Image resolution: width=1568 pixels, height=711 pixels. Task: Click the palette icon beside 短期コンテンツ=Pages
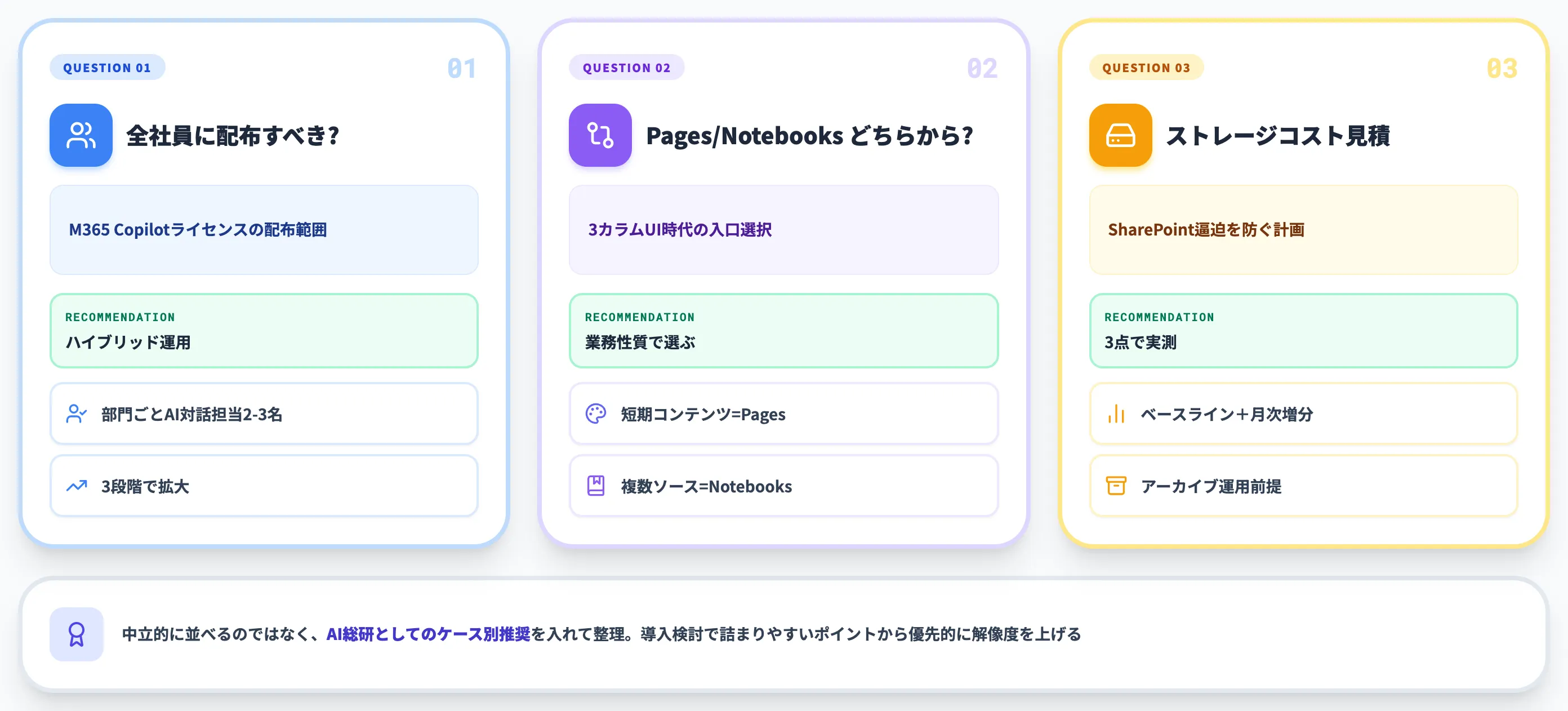tap(596, 414)
